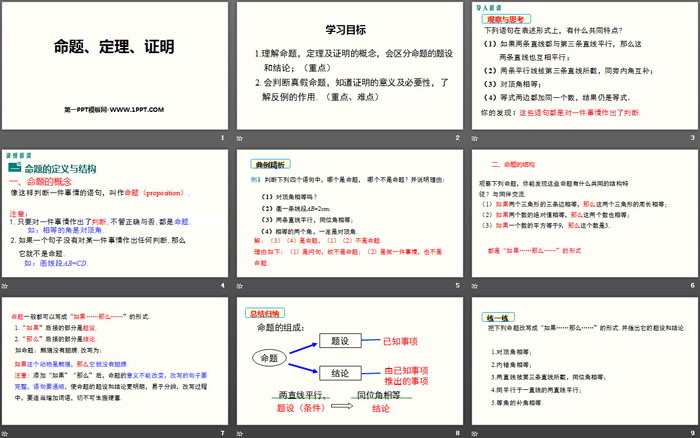This screenshot has height=438, width=700.
Task: Select slide 1 title slide thumbnail
Action: point(114,65)
